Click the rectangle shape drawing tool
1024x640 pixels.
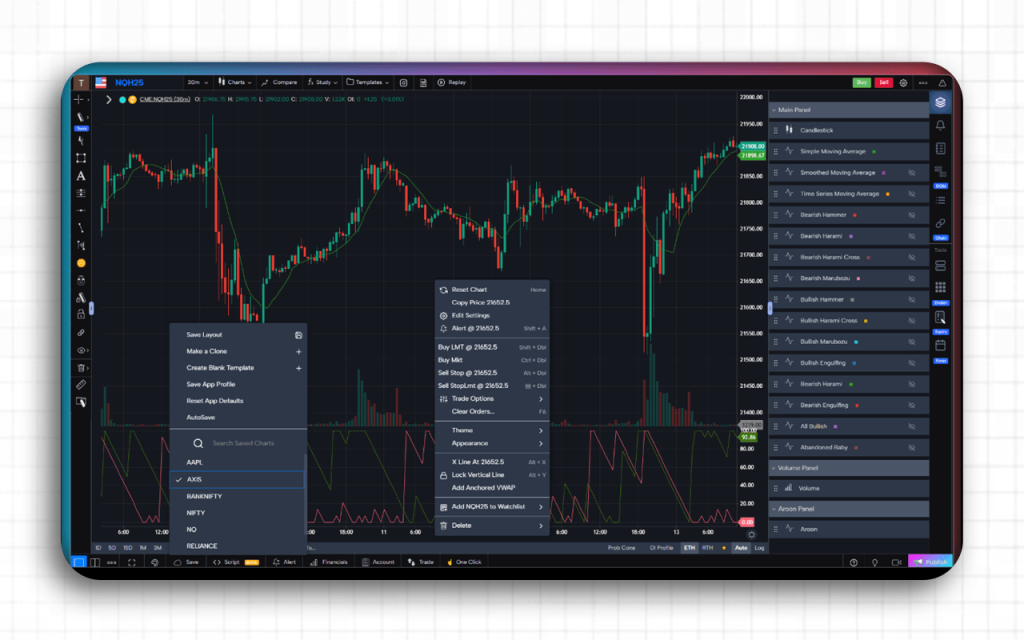pos(81,158)
